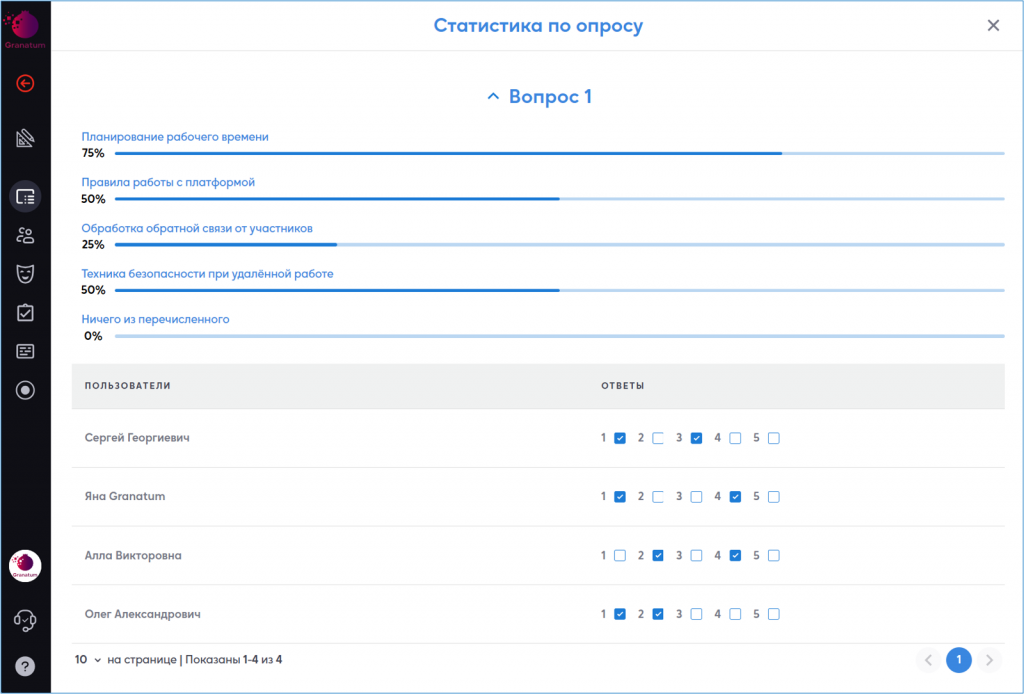The width and height of the screenshot is (1024, 694).
Task: Toggle answer 4 checkbox for Яна Granatum
Action: [x=735, y=497]
